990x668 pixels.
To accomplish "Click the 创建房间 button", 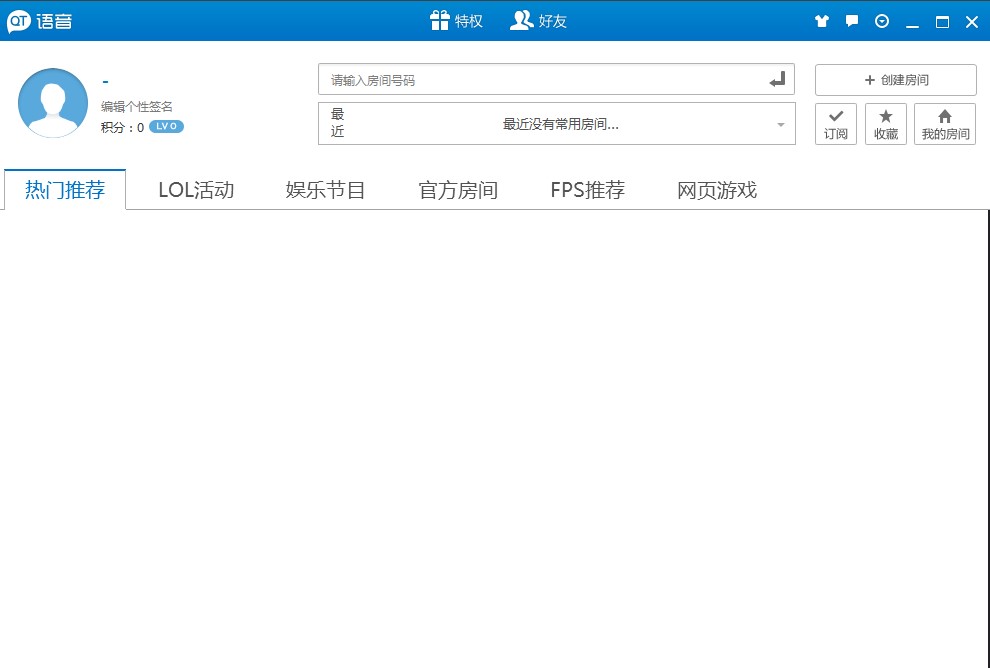I will click(896, 80).
